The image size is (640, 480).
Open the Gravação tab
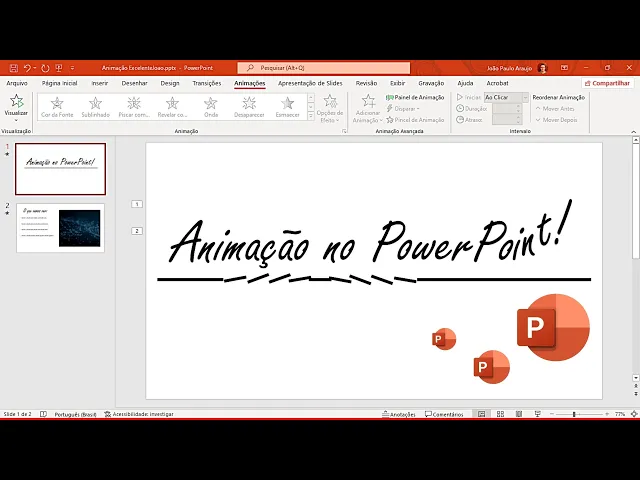(431, 83)
